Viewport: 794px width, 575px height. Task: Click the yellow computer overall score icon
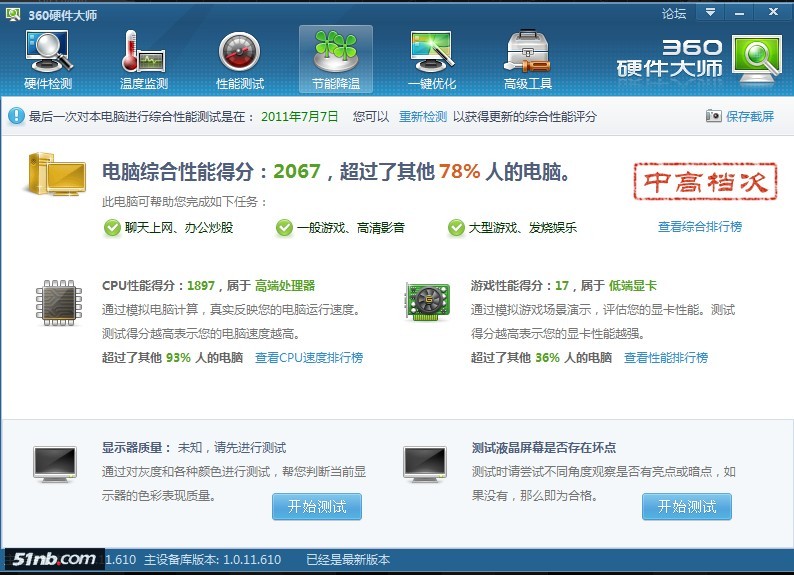point(56,174)
